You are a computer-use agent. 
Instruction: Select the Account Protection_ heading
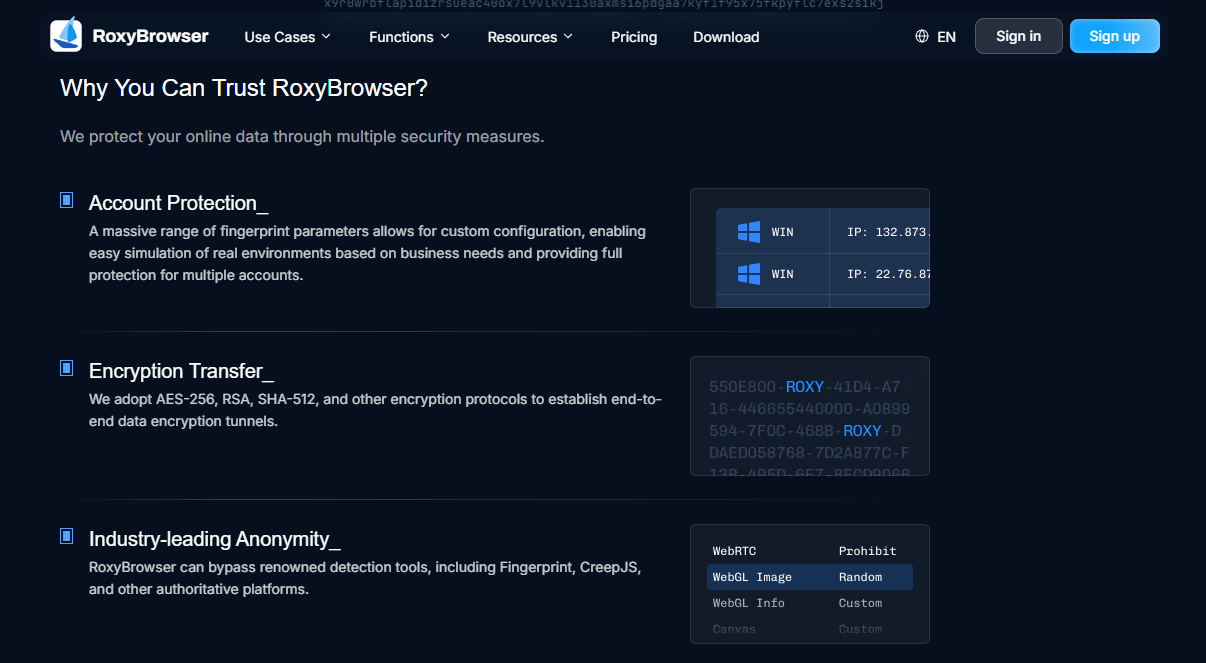[x=178, y=203]
